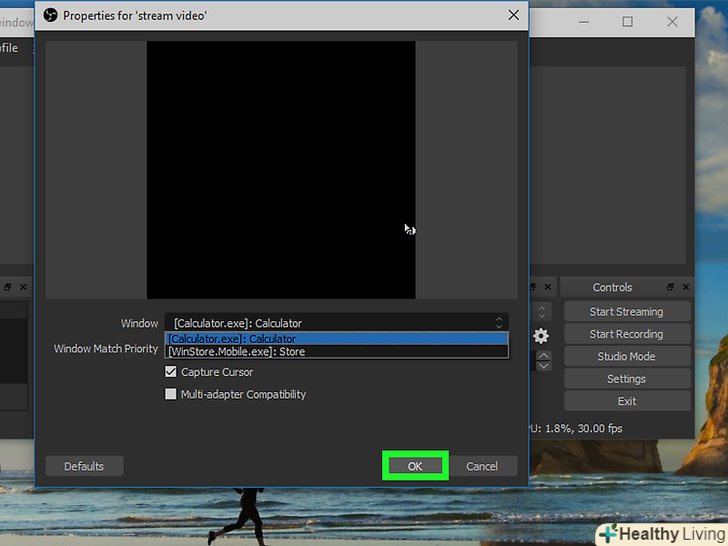728x546 pixels.
Task: Click the down arrow below the gear
Action: click(x=543, y=366)
